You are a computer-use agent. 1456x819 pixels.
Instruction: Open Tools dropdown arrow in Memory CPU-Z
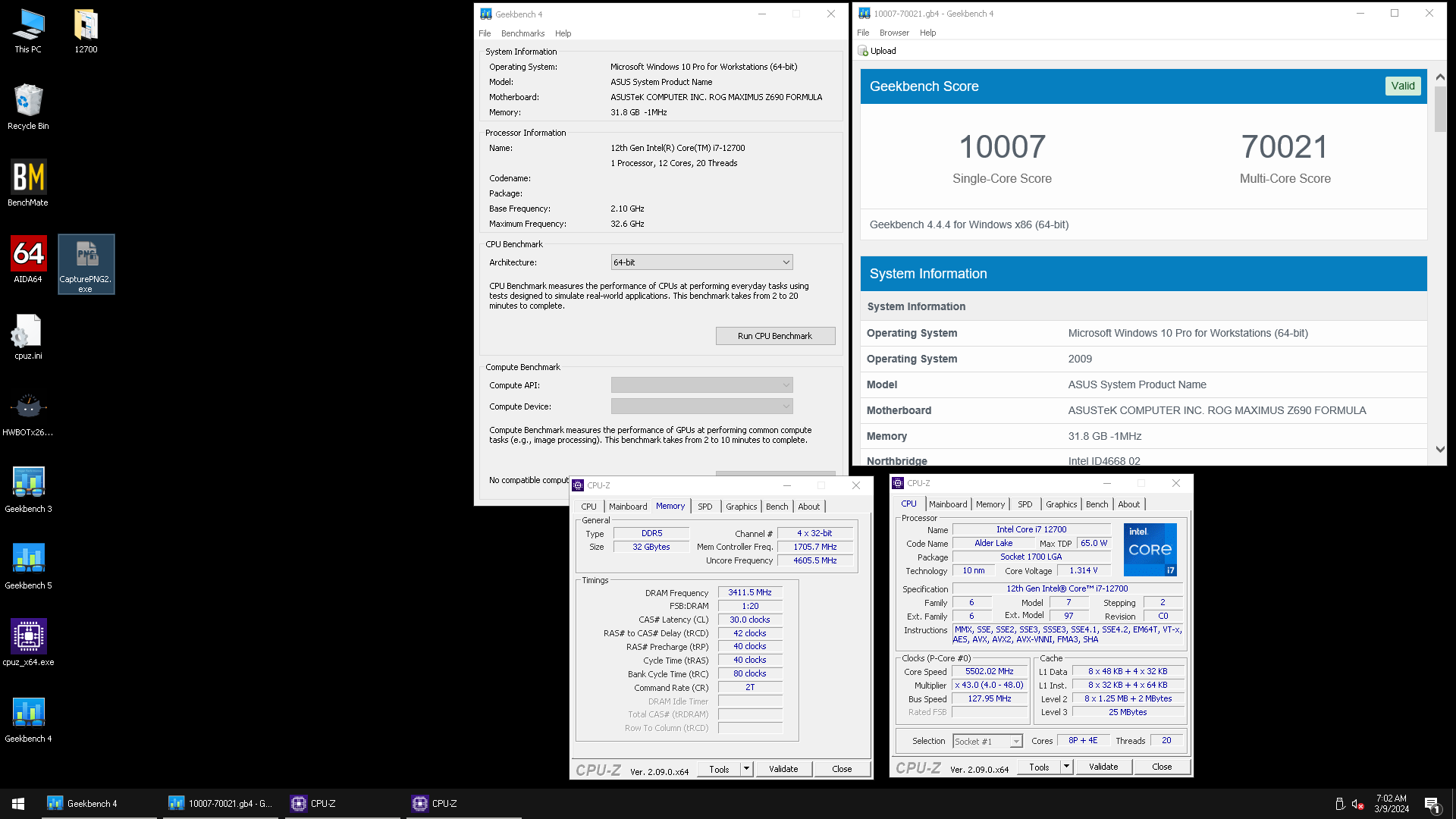point(746,769)
